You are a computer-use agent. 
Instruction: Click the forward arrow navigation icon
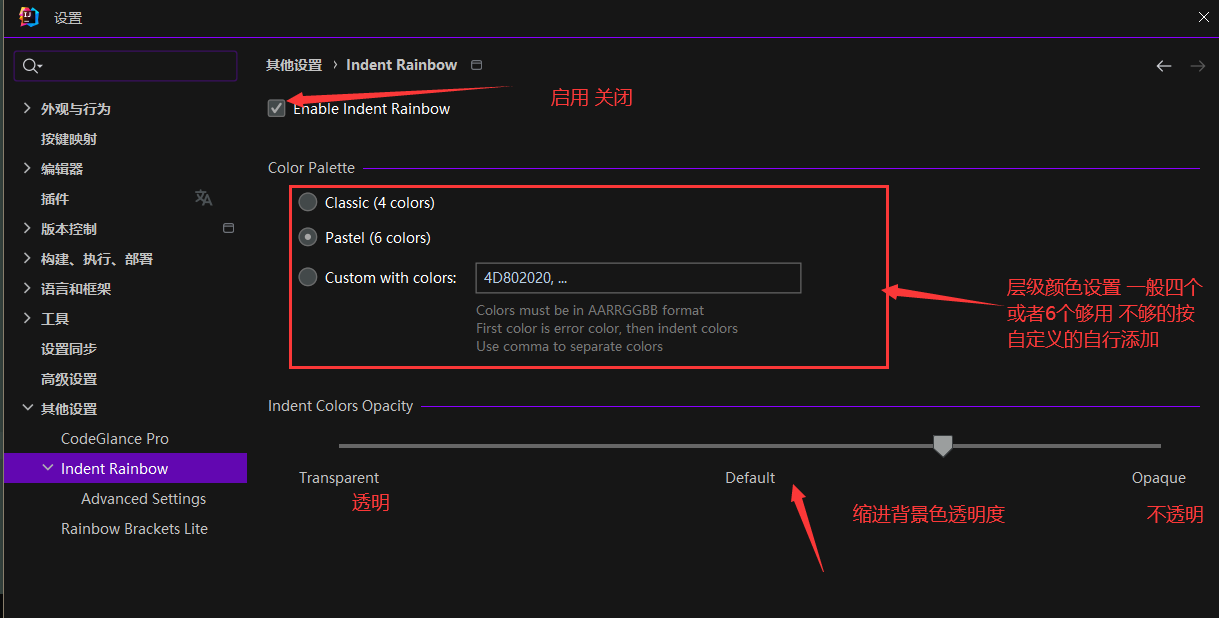click(1197, 66)
